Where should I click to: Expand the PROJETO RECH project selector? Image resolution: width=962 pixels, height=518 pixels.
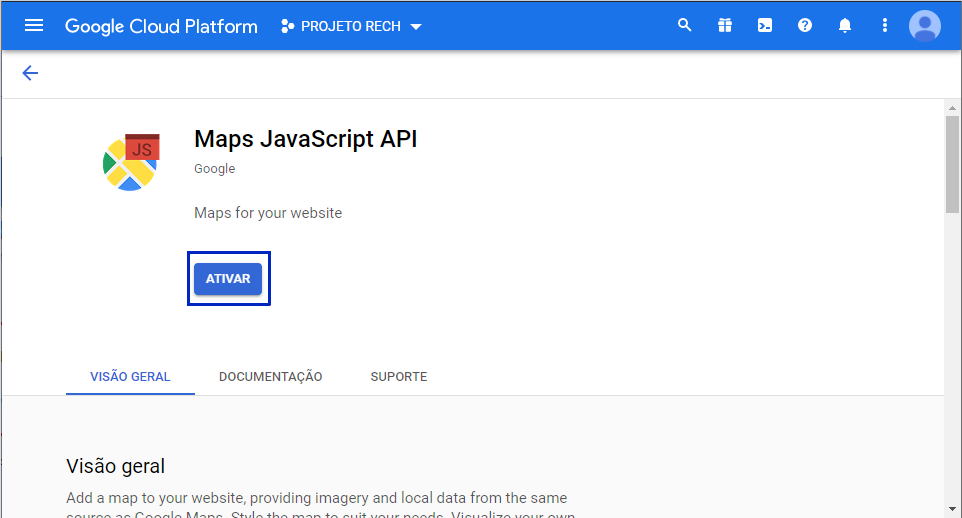[x=352, y=26]
